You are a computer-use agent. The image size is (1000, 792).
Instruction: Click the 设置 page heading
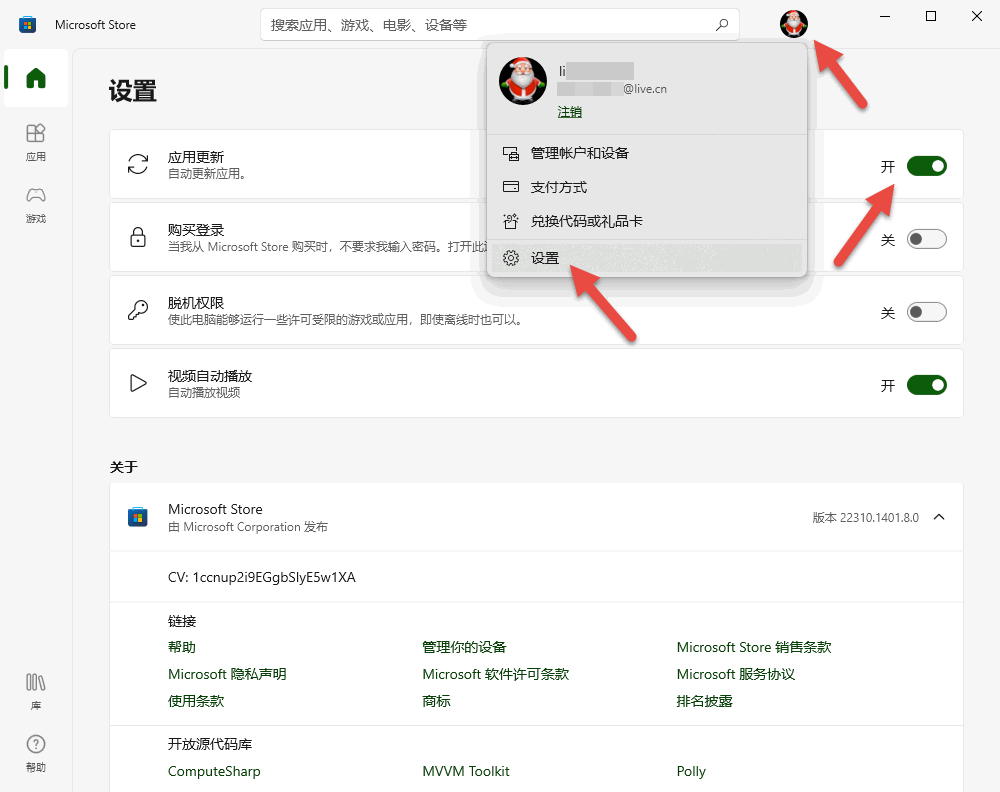tap(133, 91)
